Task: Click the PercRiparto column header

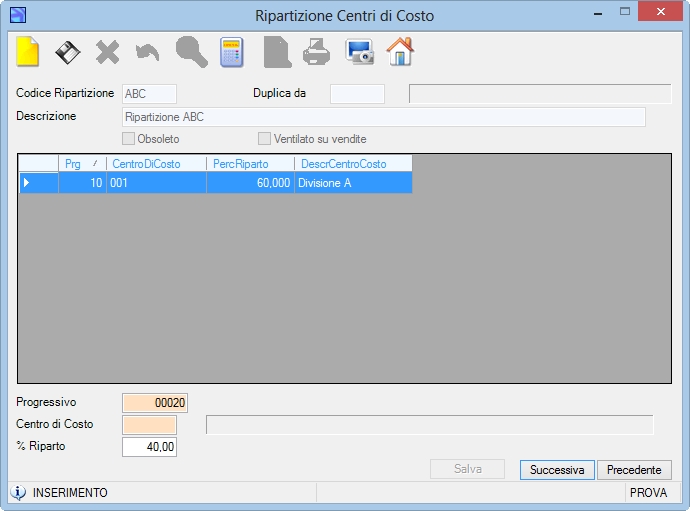Action: 250,164
